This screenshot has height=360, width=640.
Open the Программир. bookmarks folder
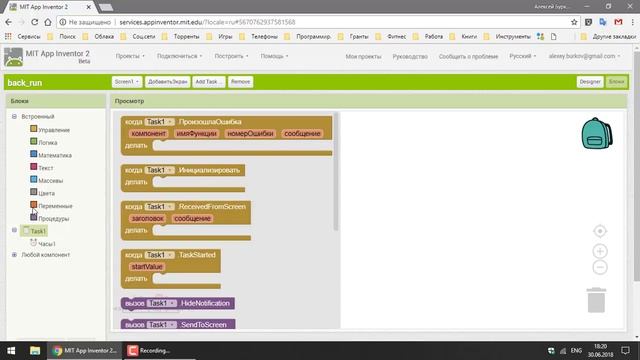coord(309,36)
